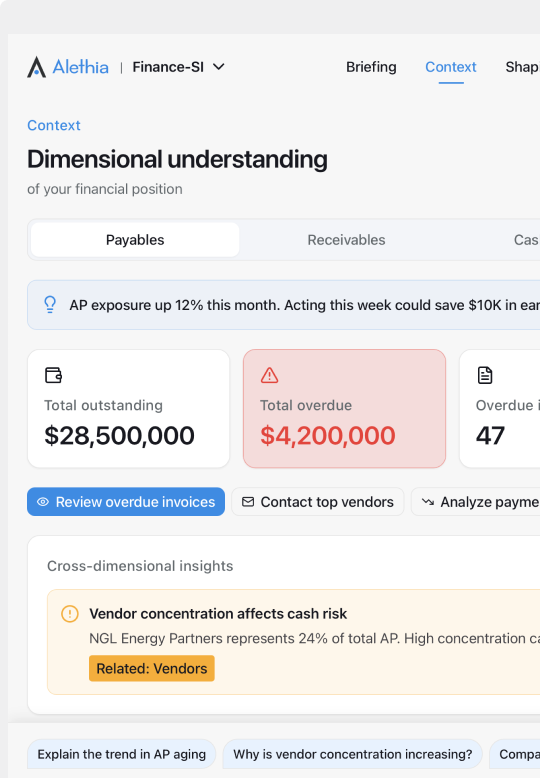Click the envelope icon beside Contact top vendors
The width and height of the screenshot is (540, 778).
(248, 502)
